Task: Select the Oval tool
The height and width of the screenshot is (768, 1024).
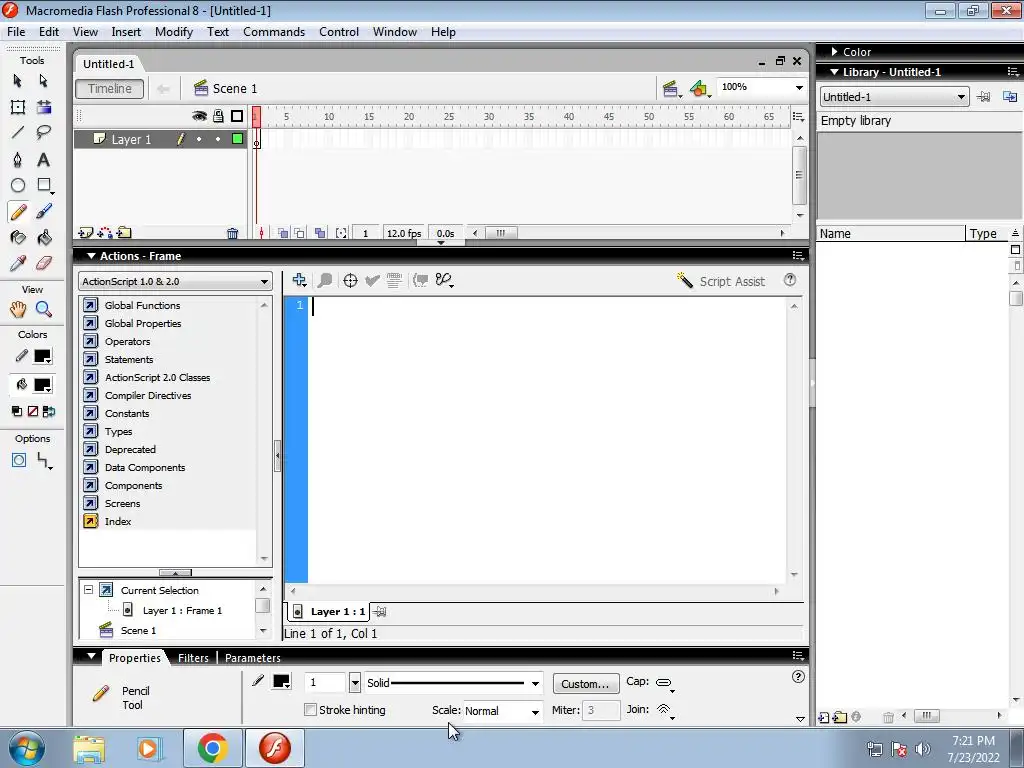Action: 18,185
